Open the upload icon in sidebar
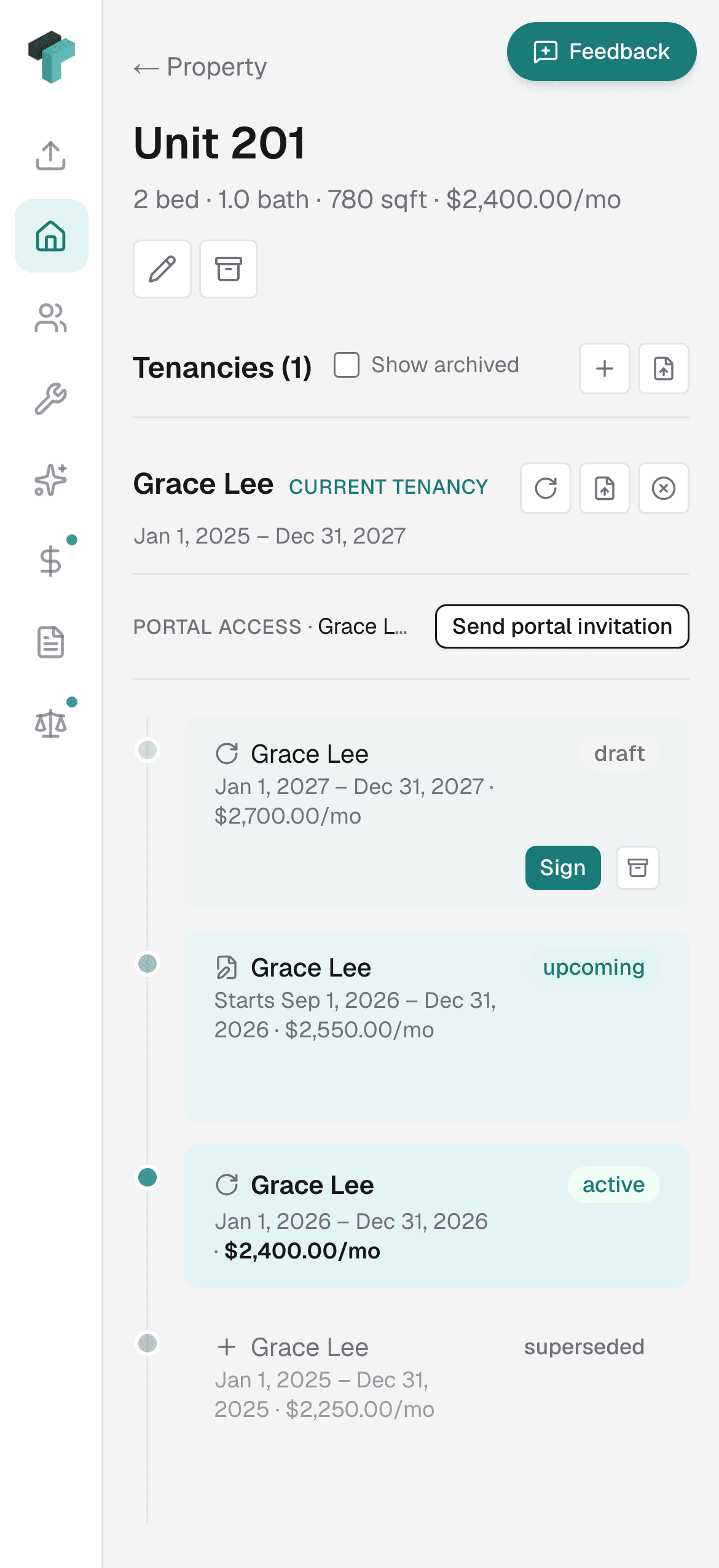 click(51, 155)
